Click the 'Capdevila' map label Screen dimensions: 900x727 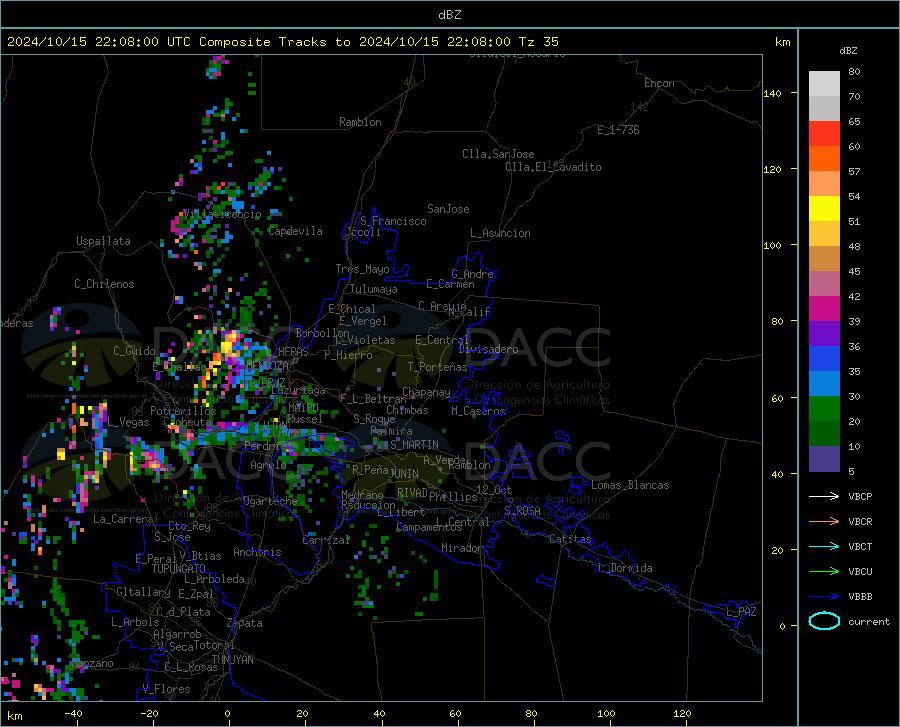point(295,231)
